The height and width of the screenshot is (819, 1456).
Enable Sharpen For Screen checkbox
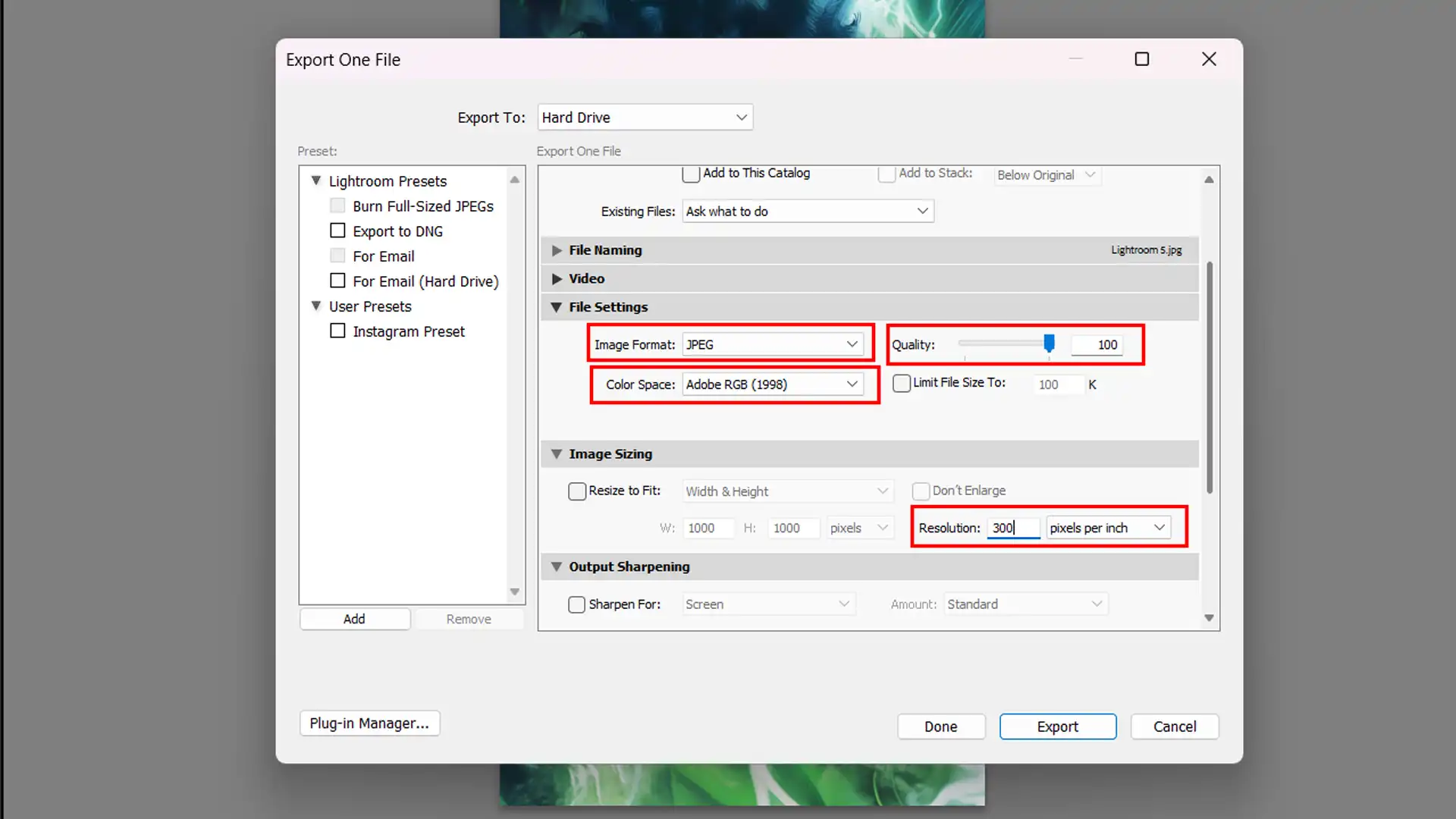tap(577, 604)
